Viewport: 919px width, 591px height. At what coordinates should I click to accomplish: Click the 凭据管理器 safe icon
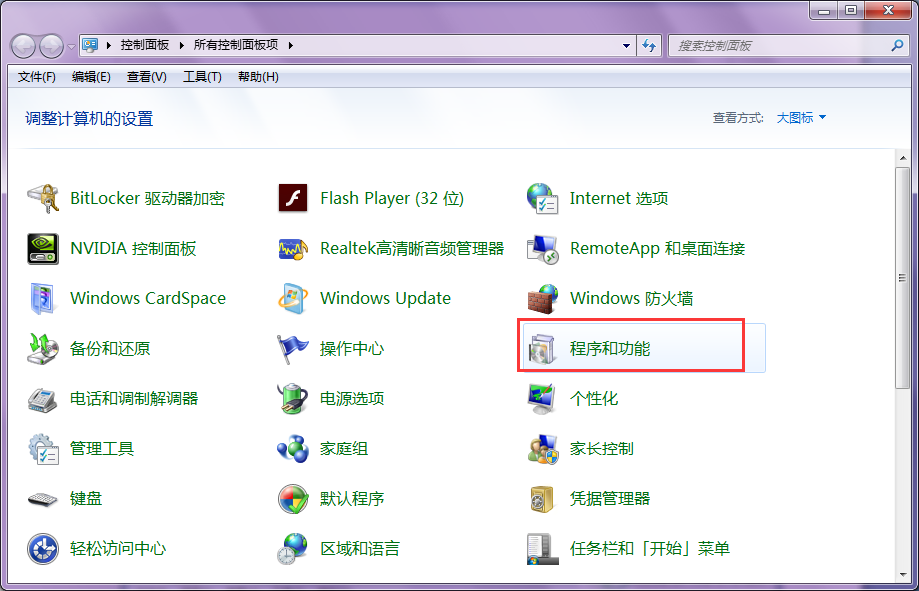click(542, 499)
